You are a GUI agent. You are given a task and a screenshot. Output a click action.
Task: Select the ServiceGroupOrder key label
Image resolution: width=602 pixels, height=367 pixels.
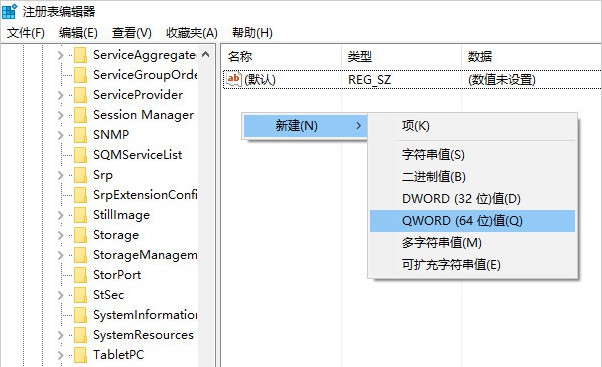[x=145, y=75]
